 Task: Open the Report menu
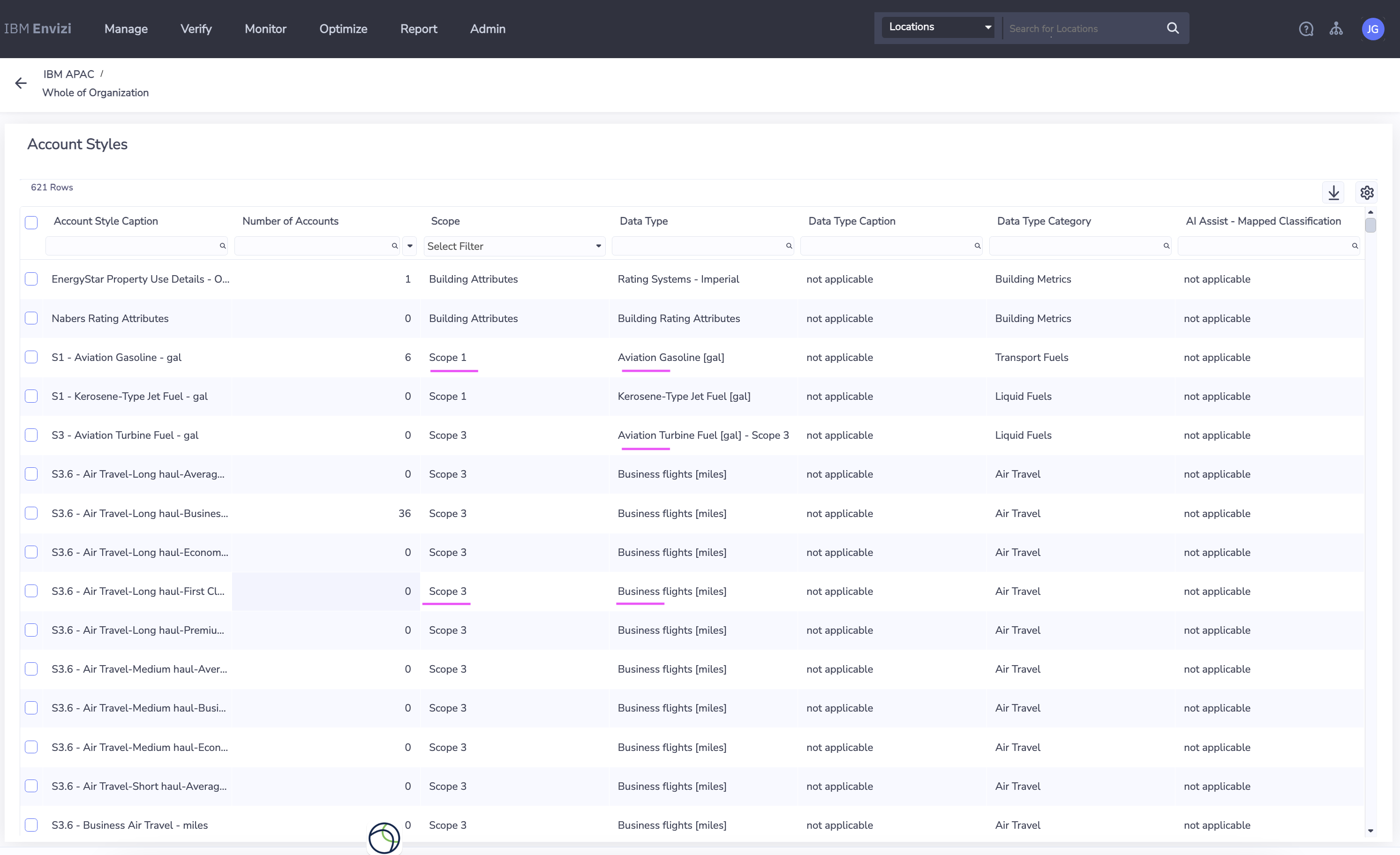418,29
